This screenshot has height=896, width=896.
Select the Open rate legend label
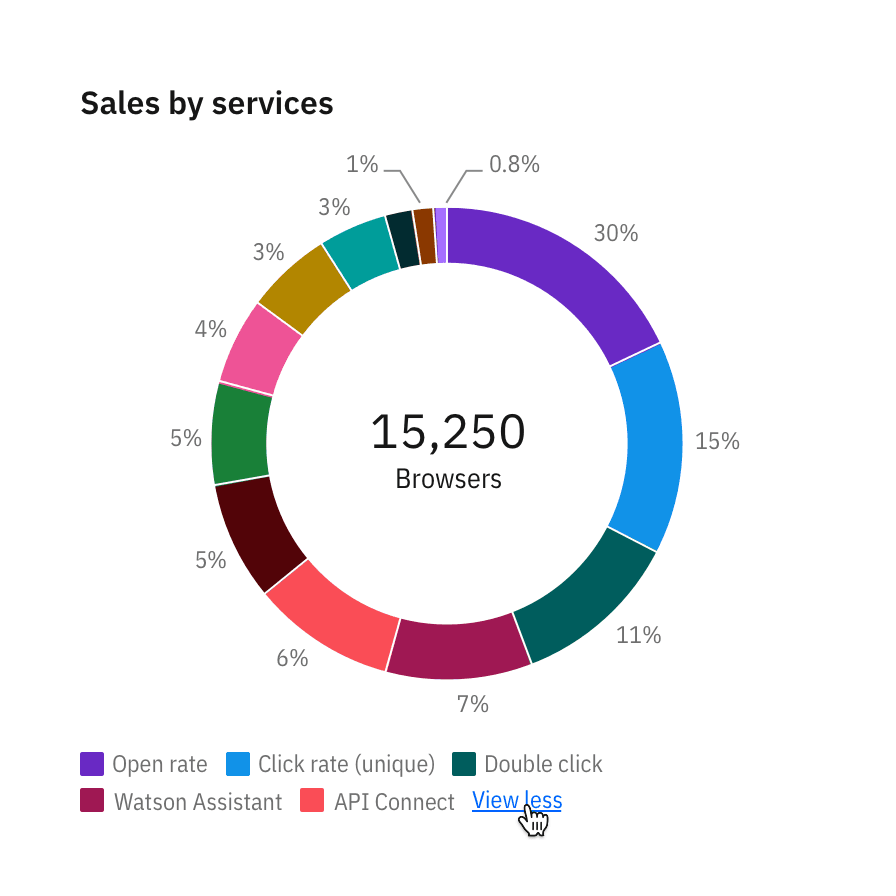[160, 765]
